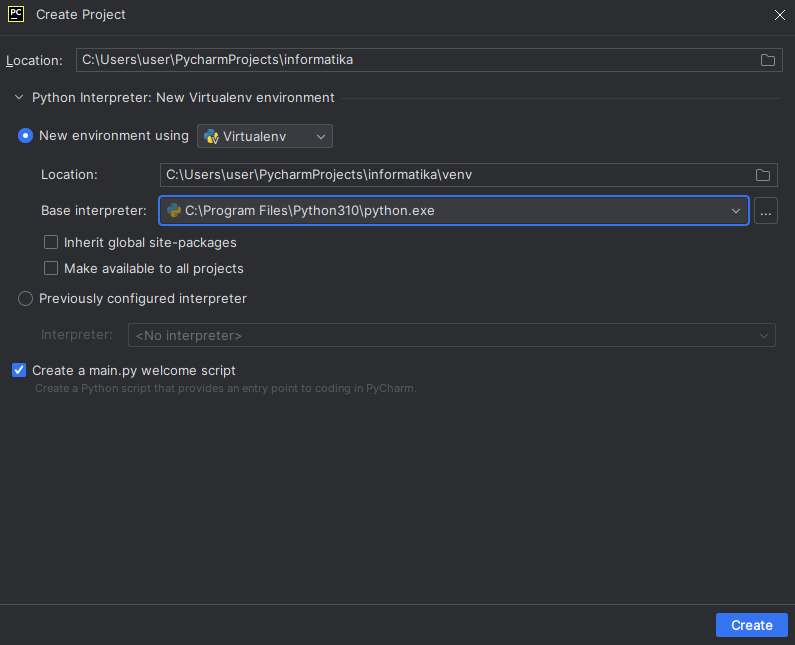Click the Create Project title text
Viewport: 795px width, 645px height.
coord(81,15)
